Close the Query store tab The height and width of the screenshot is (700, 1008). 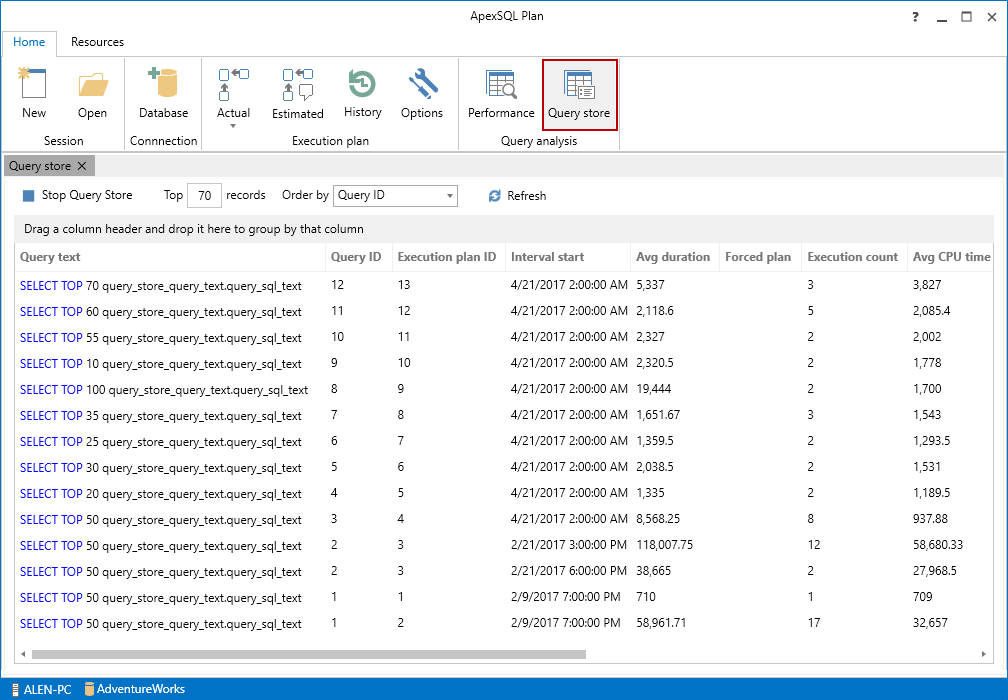(82, 166)
